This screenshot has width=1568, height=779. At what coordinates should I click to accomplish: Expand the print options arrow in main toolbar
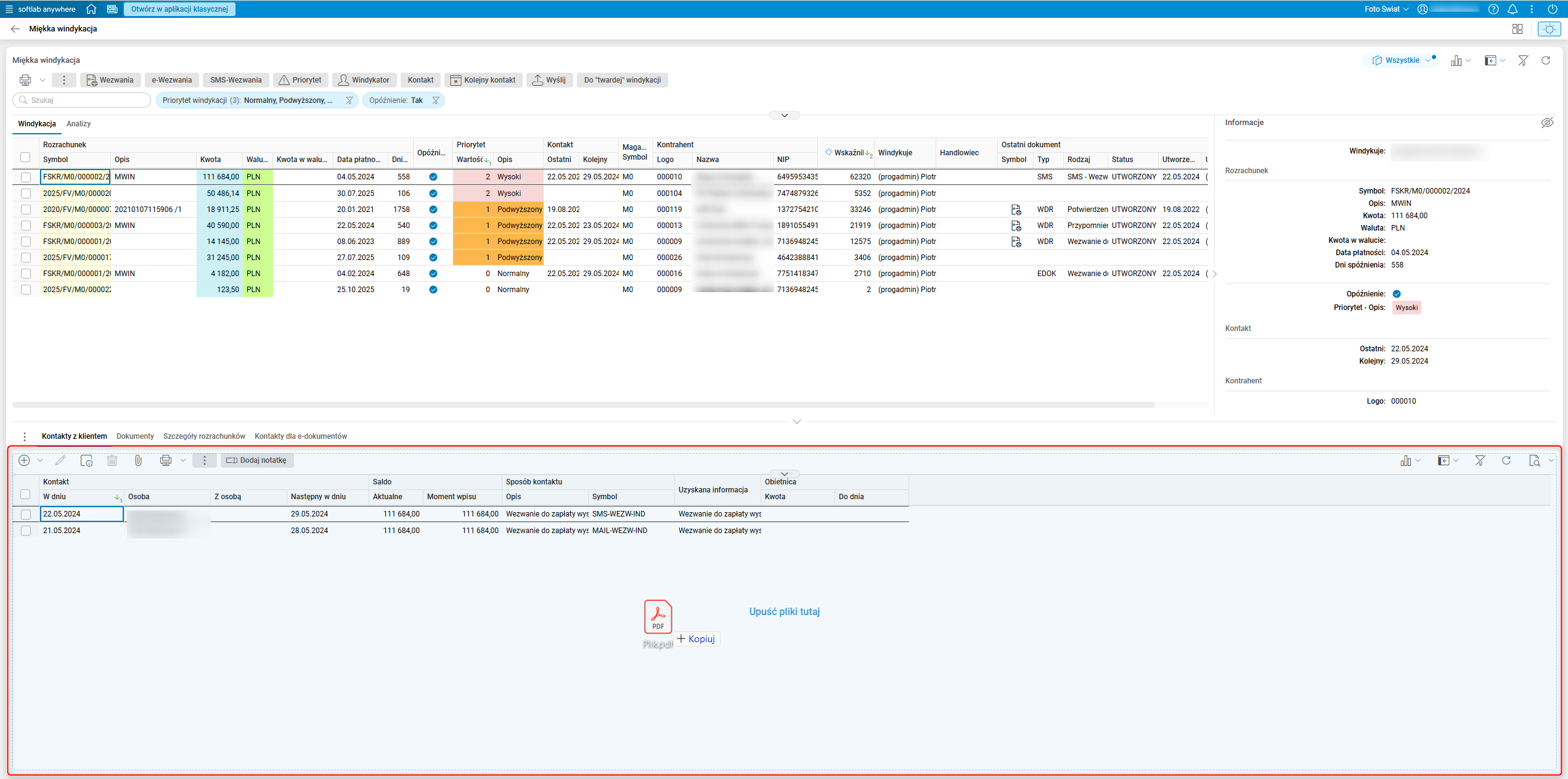pos(43,80)
